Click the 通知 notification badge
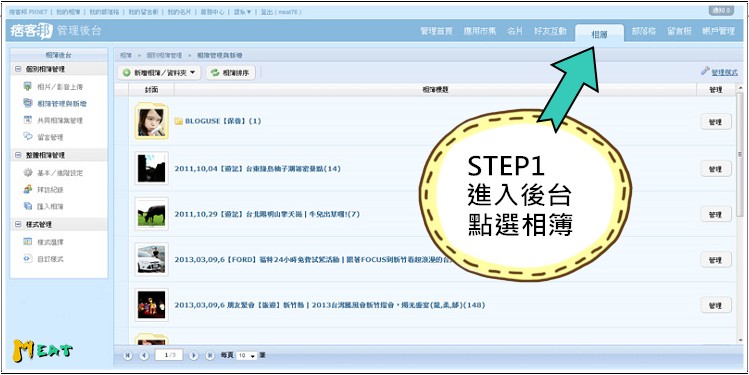749x375 pixels. point(720,11)
